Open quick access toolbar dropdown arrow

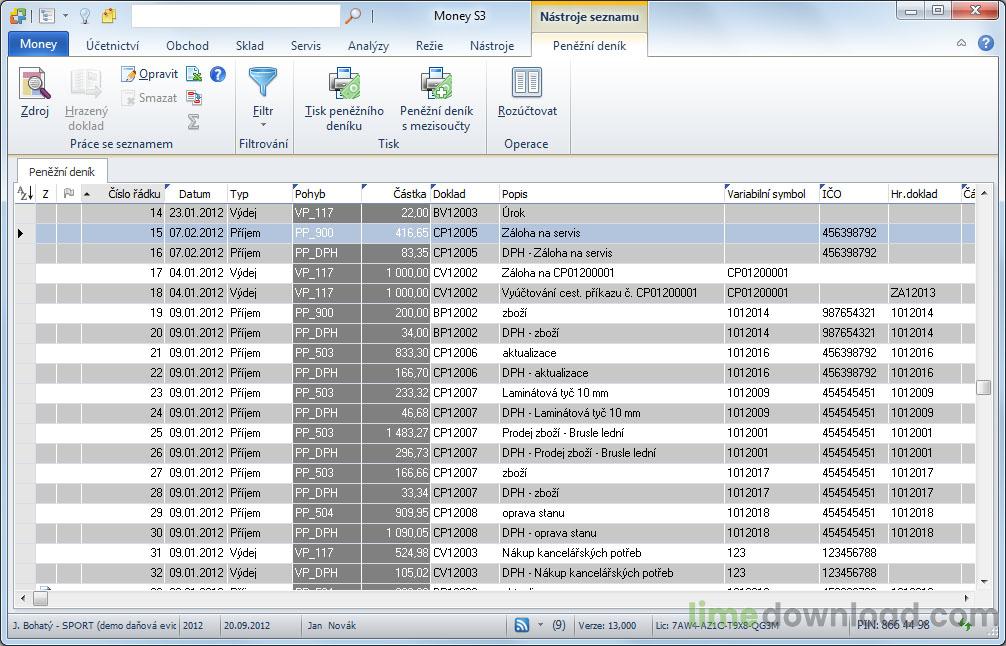[x=66, y=16]
